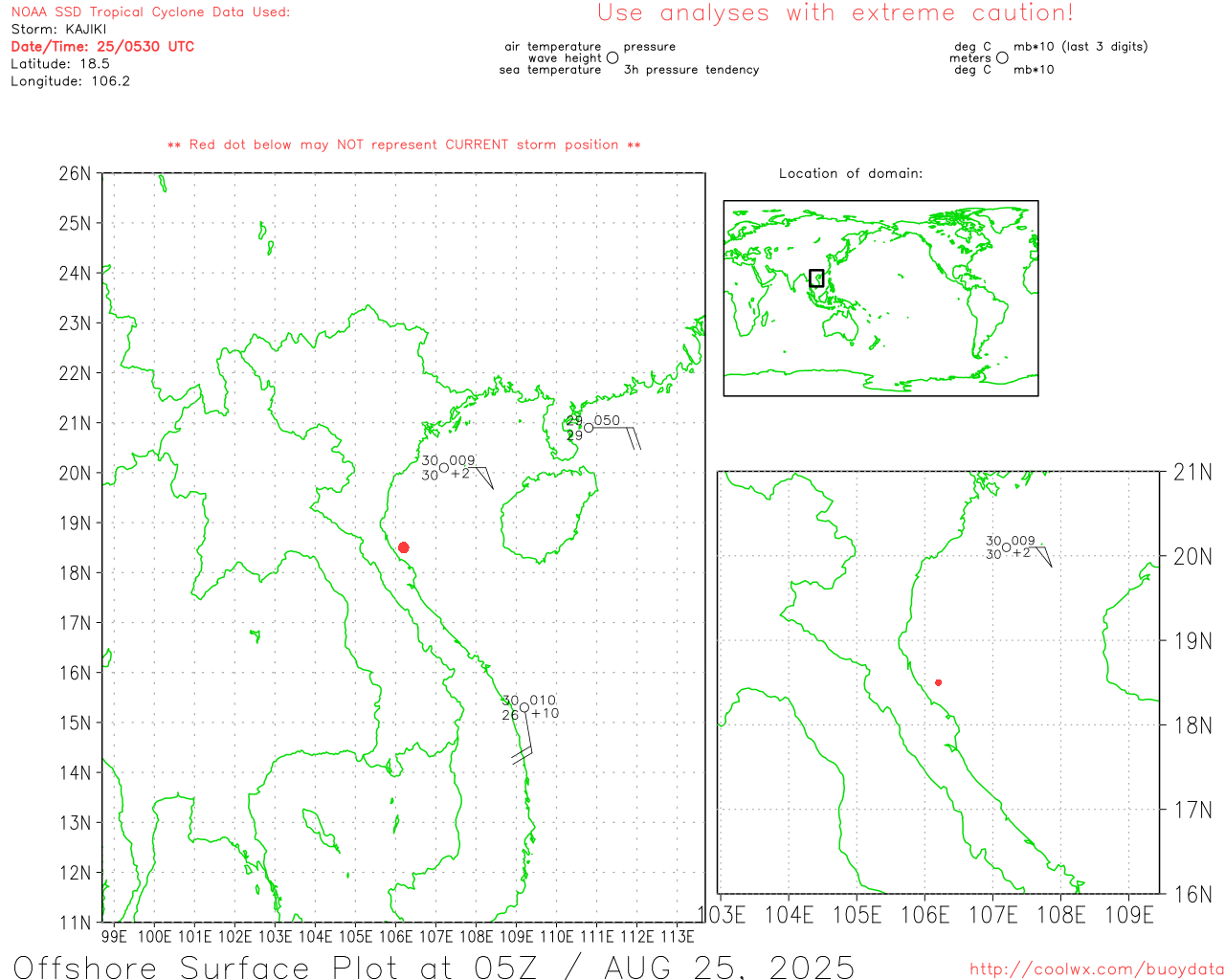Click the 111E longitude axis label
Screen dimensions: 1225x980
tap(597, 936)
